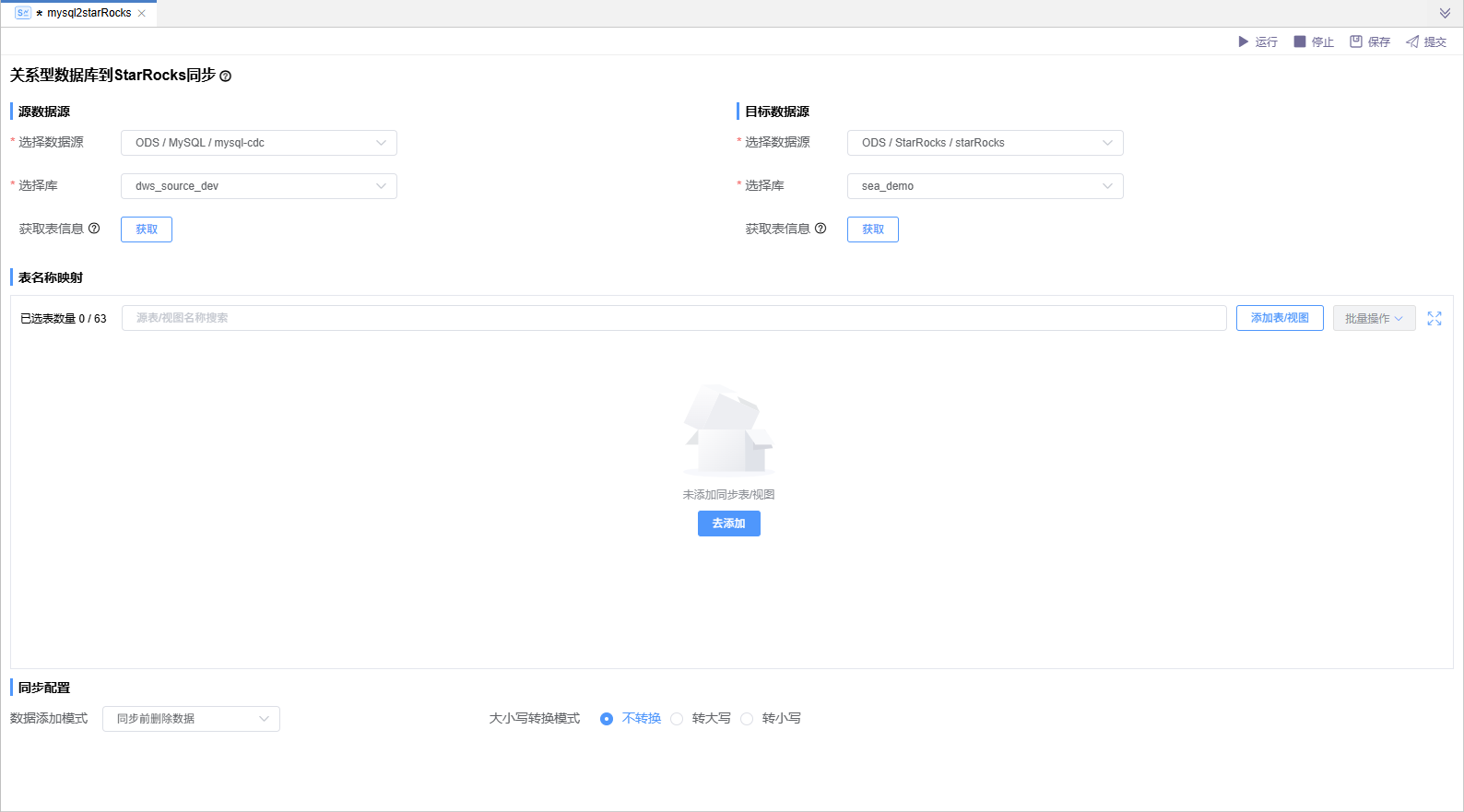
Task: Click help icon beside page title
Action: pyautogui.click(x=226, y=76)
